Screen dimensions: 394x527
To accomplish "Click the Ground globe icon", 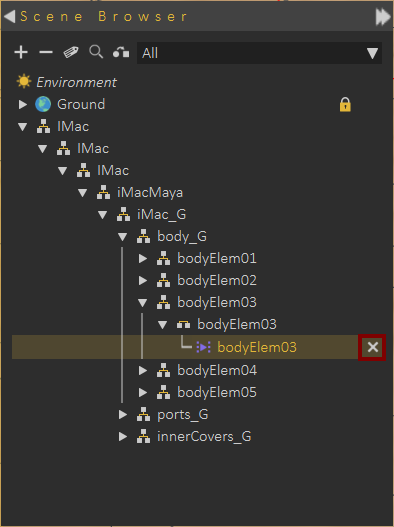I will (43, 104).
